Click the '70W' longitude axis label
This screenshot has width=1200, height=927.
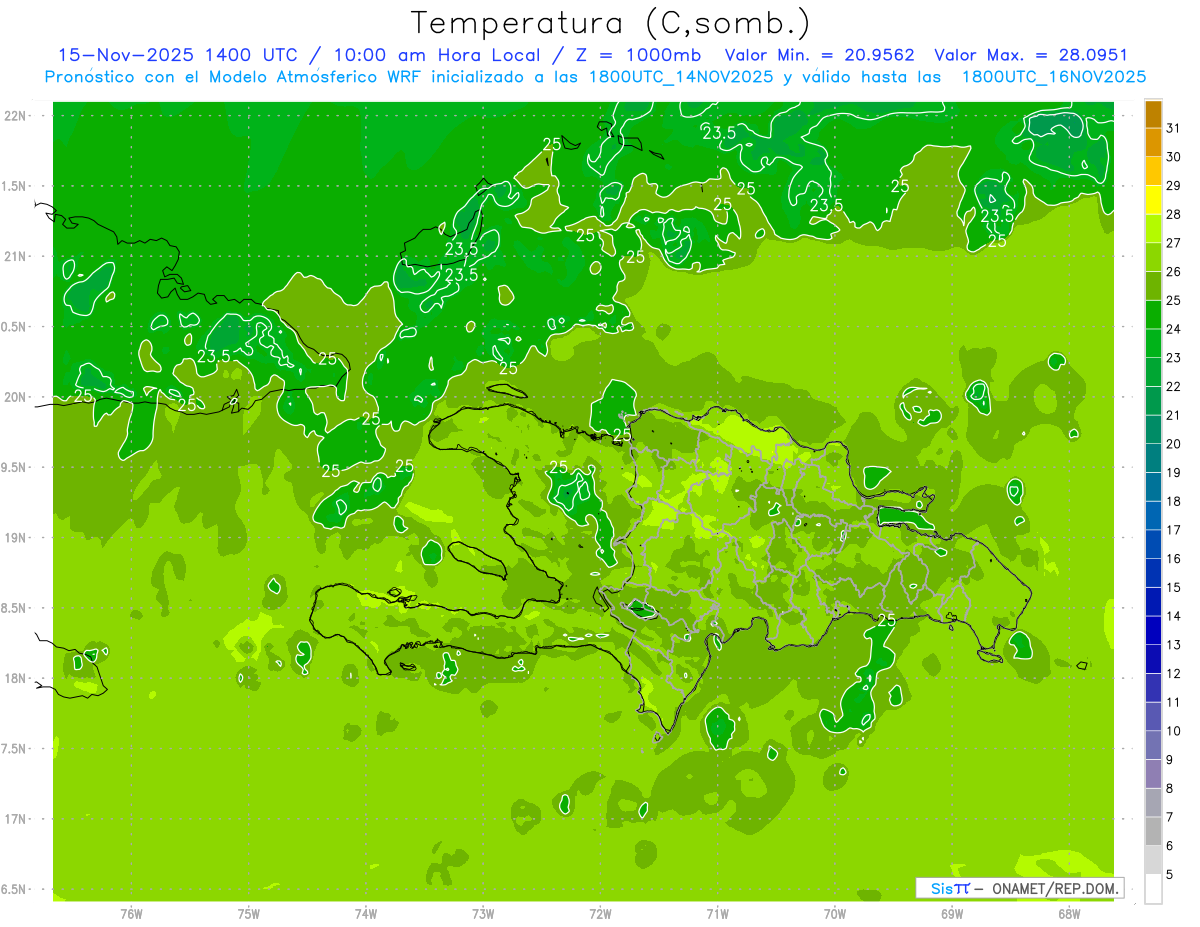click(835, 913)
